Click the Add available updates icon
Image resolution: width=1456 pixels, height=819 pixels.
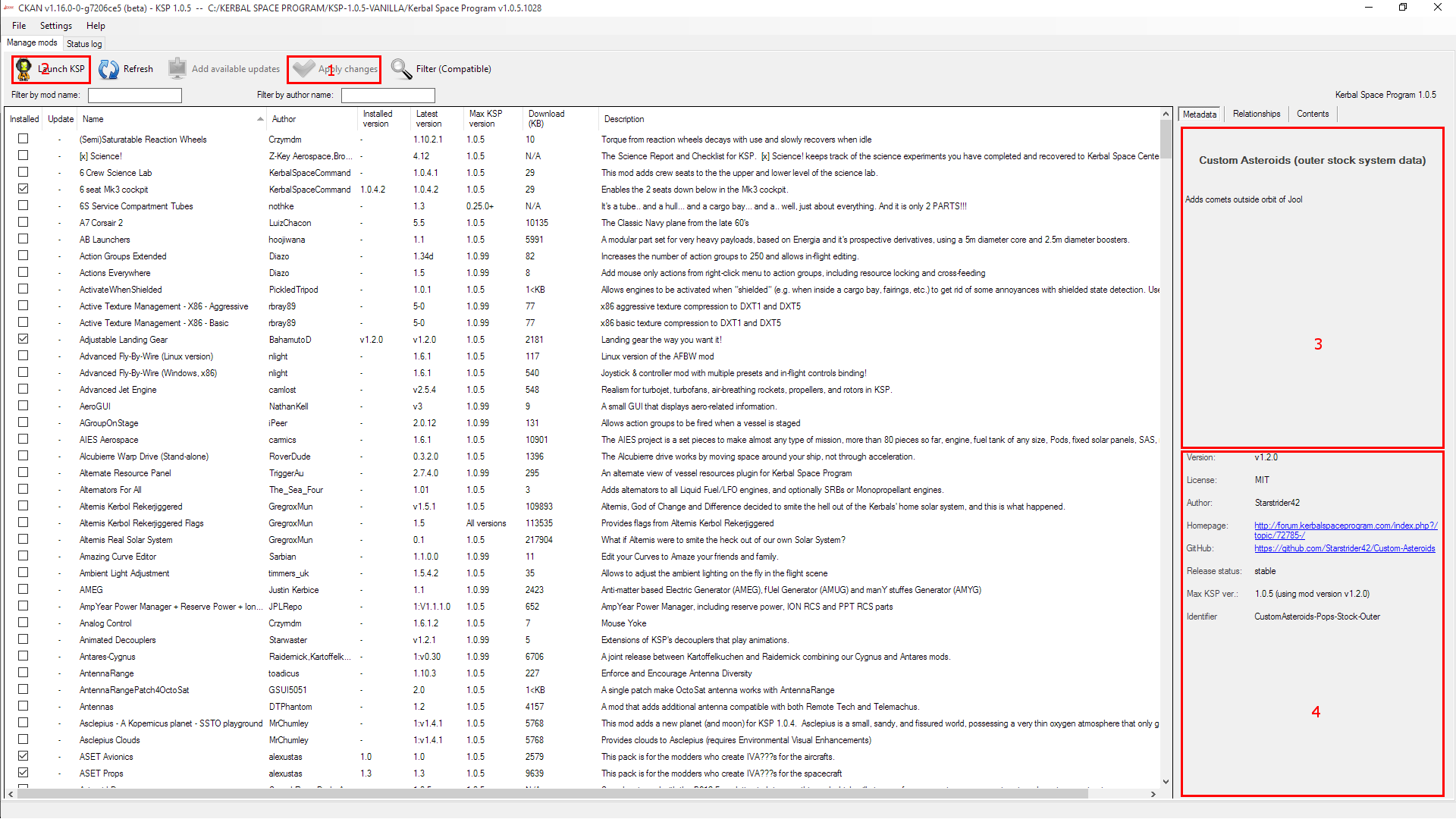177,69
